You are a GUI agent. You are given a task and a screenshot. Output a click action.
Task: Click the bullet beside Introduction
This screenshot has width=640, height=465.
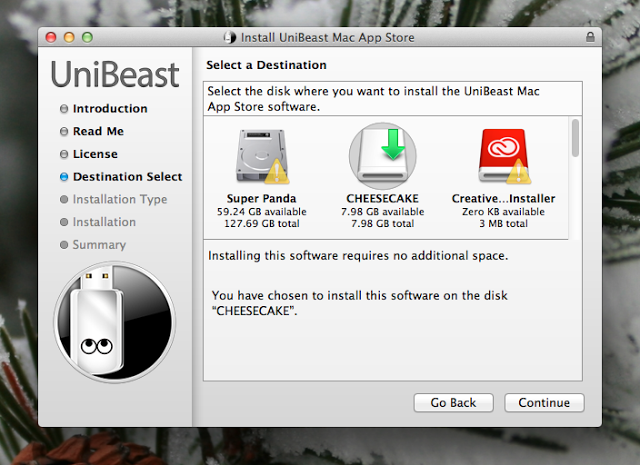click(x=64, y=109)
